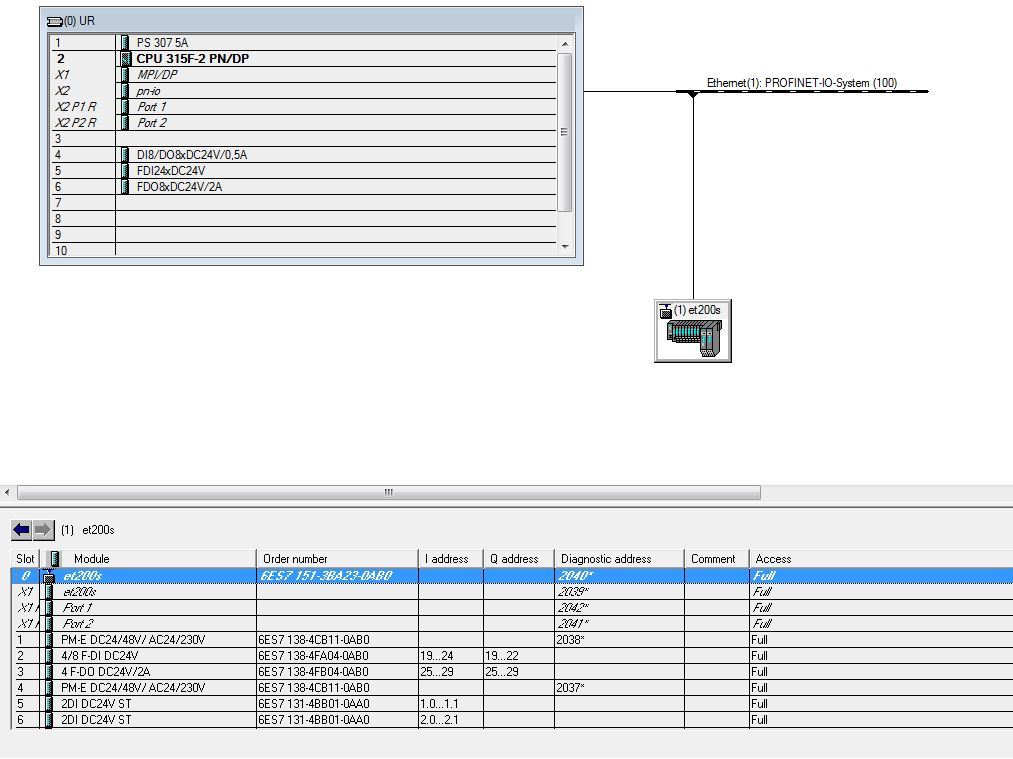Click module icon in slot 6 2DI row
The height and width of the screenshot is (759, 1013).
click(48, 720)
